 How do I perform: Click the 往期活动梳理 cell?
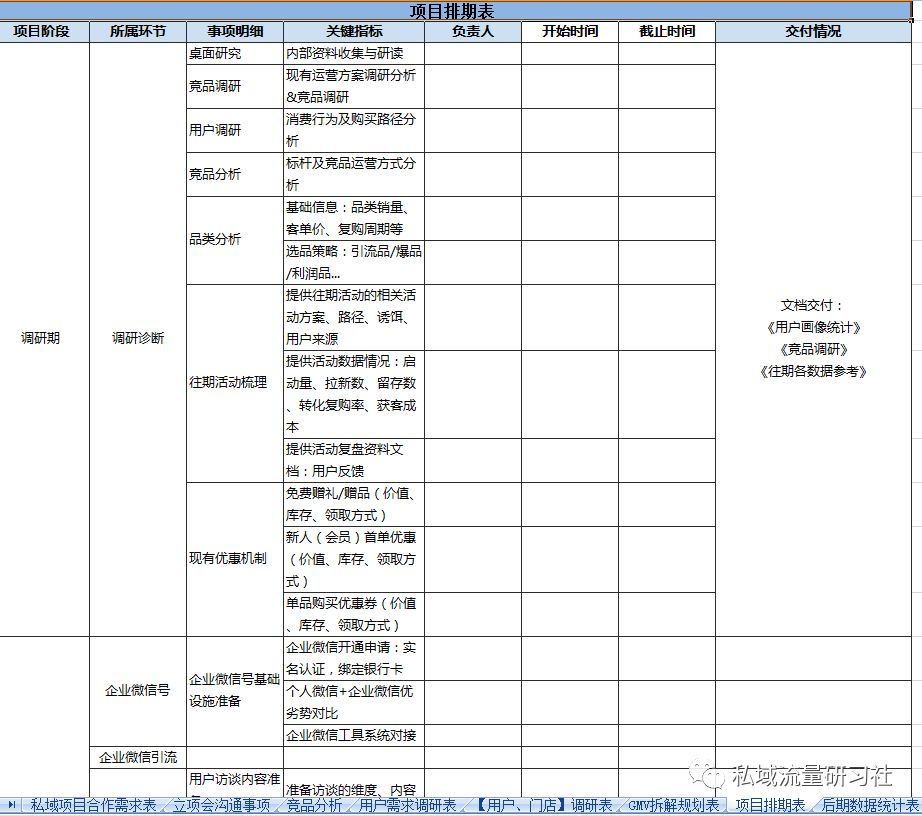235,383
